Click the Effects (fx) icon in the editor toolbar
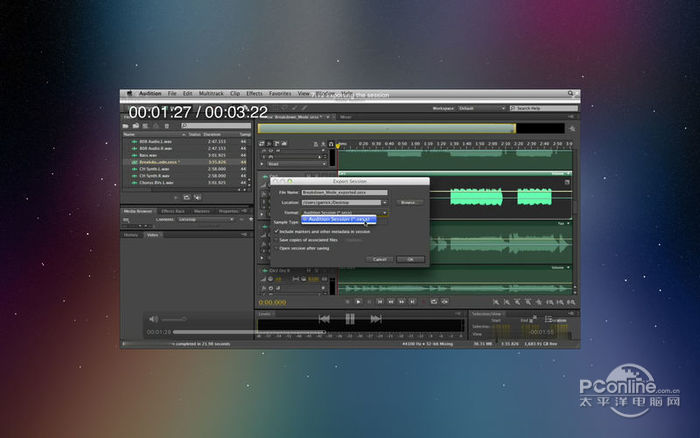Viewport: 700px width, 438px height. (x=269, y=144)
